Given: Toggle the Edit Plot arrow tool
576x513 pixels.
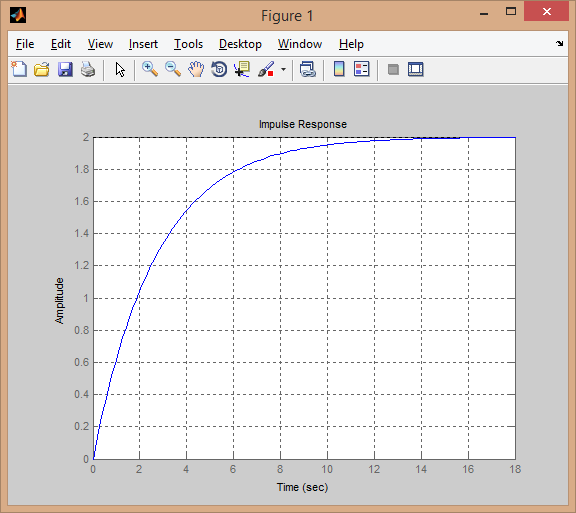Looking at the screenshot, I should point(120,69).
